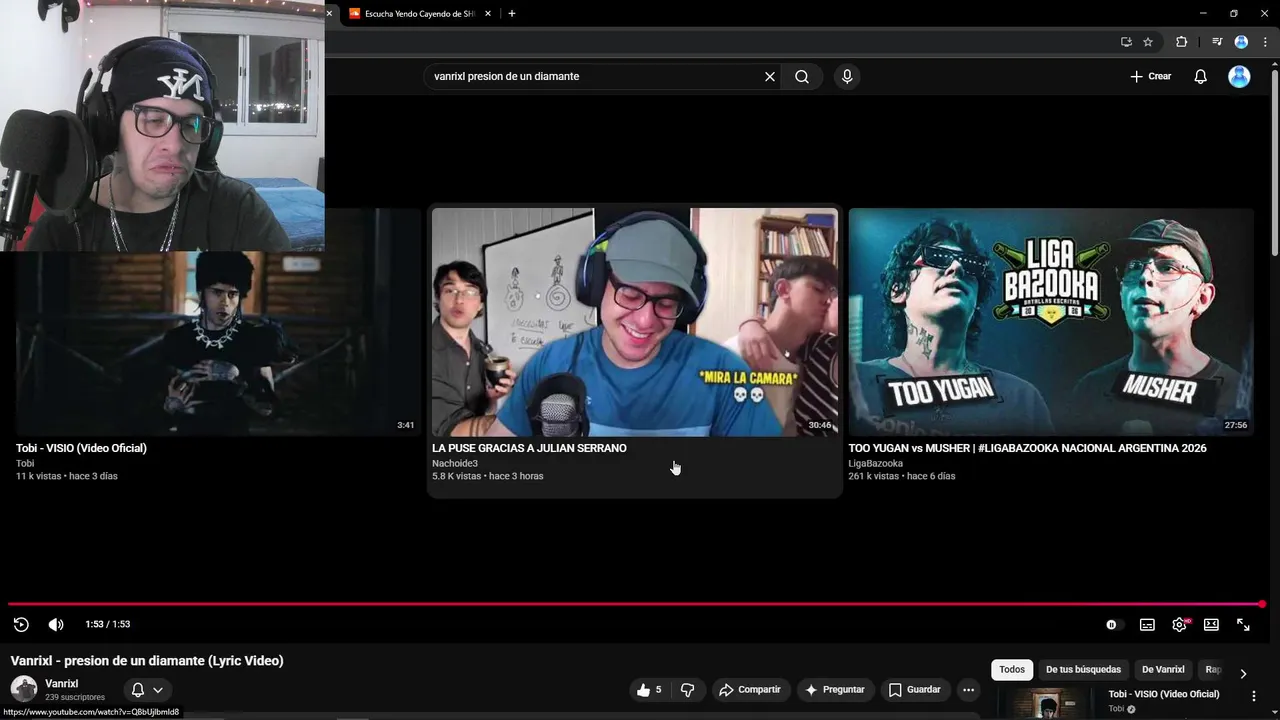Viewport: 1280px width, 720px height.
Task: Open the Vanrixl channel avatar
Action: coord(24,689)
